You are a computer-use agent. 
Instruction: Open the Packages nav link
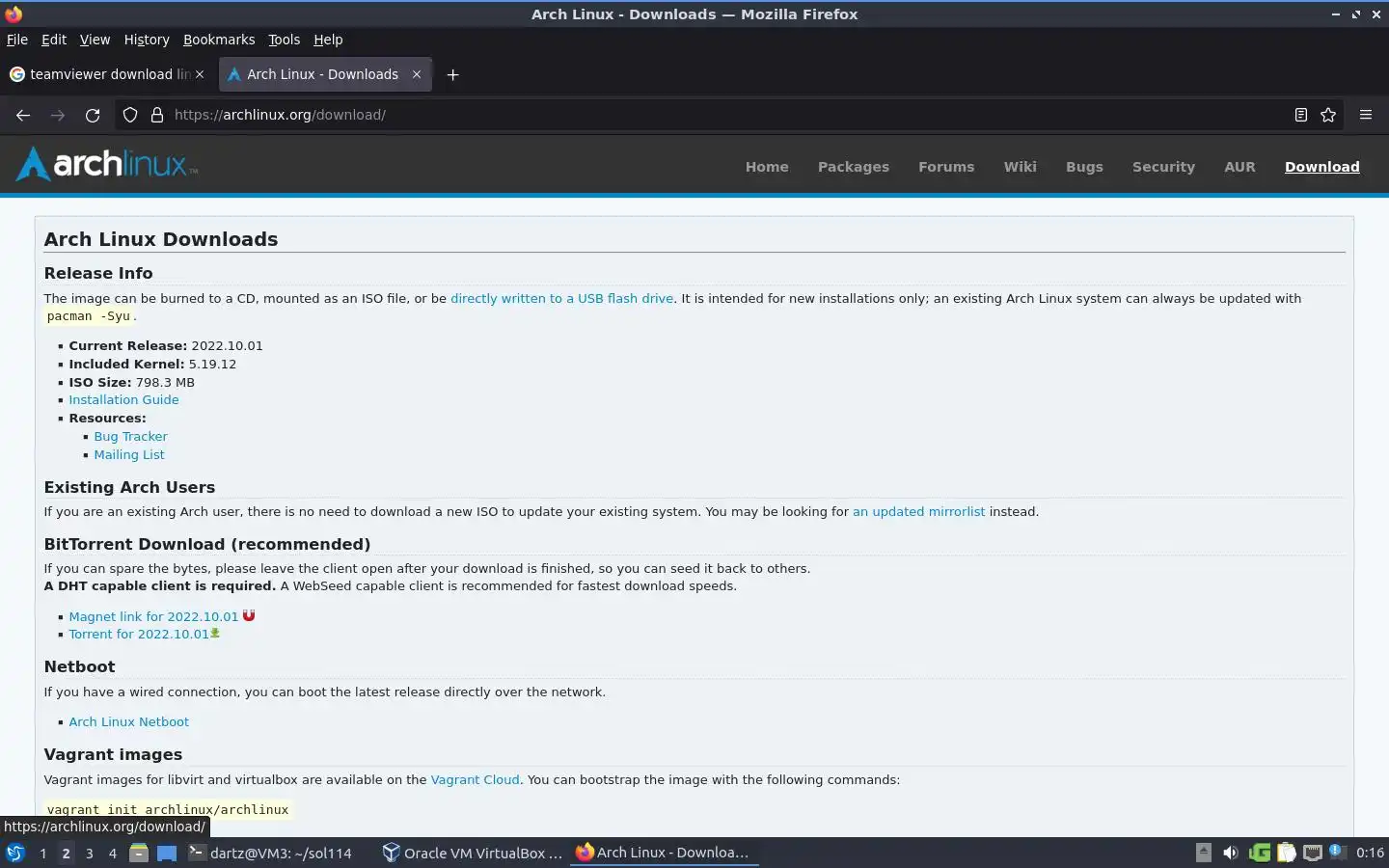point(854,167)
